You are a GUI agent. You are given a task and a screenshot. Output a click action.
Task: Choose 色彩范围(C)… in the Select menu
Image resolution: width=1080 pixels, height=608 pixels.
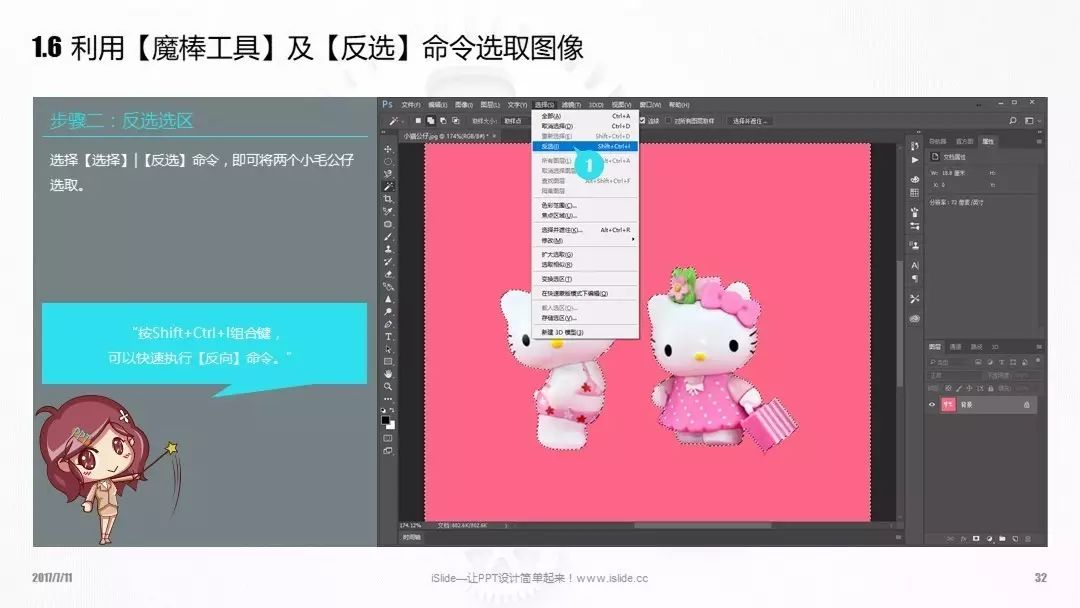pyautogui.click(x=585, y=205)
